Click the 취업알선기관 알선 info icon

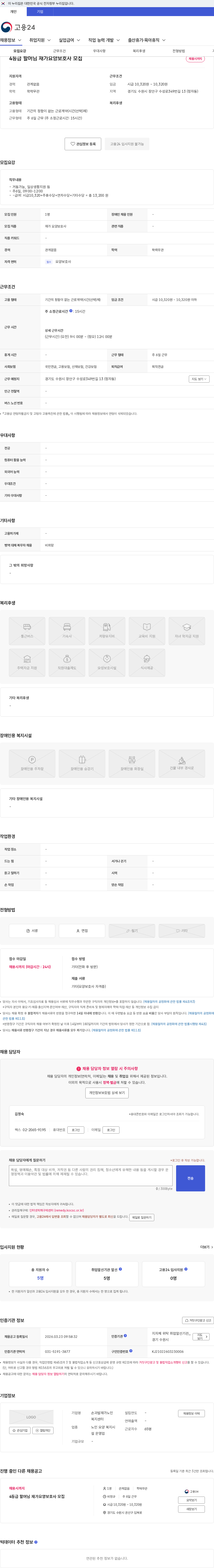(120, 1269)
